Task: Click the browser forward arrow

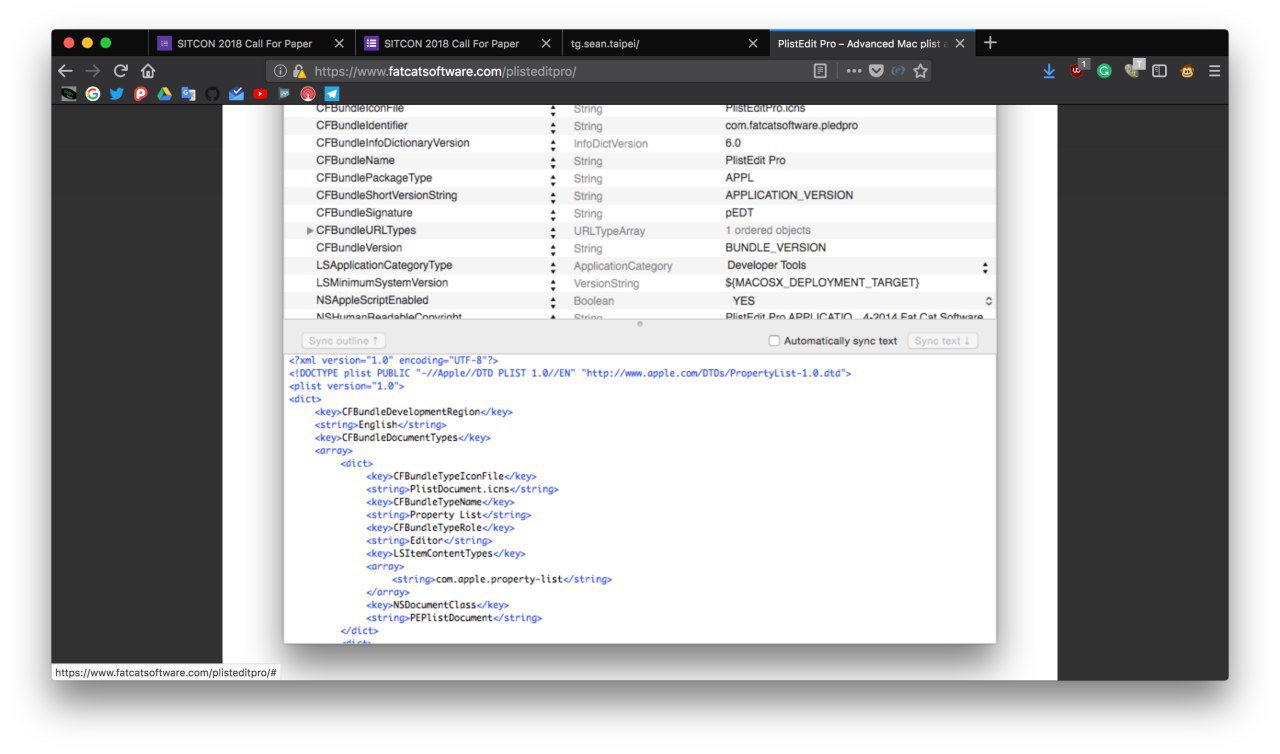Action: point(93,71)
